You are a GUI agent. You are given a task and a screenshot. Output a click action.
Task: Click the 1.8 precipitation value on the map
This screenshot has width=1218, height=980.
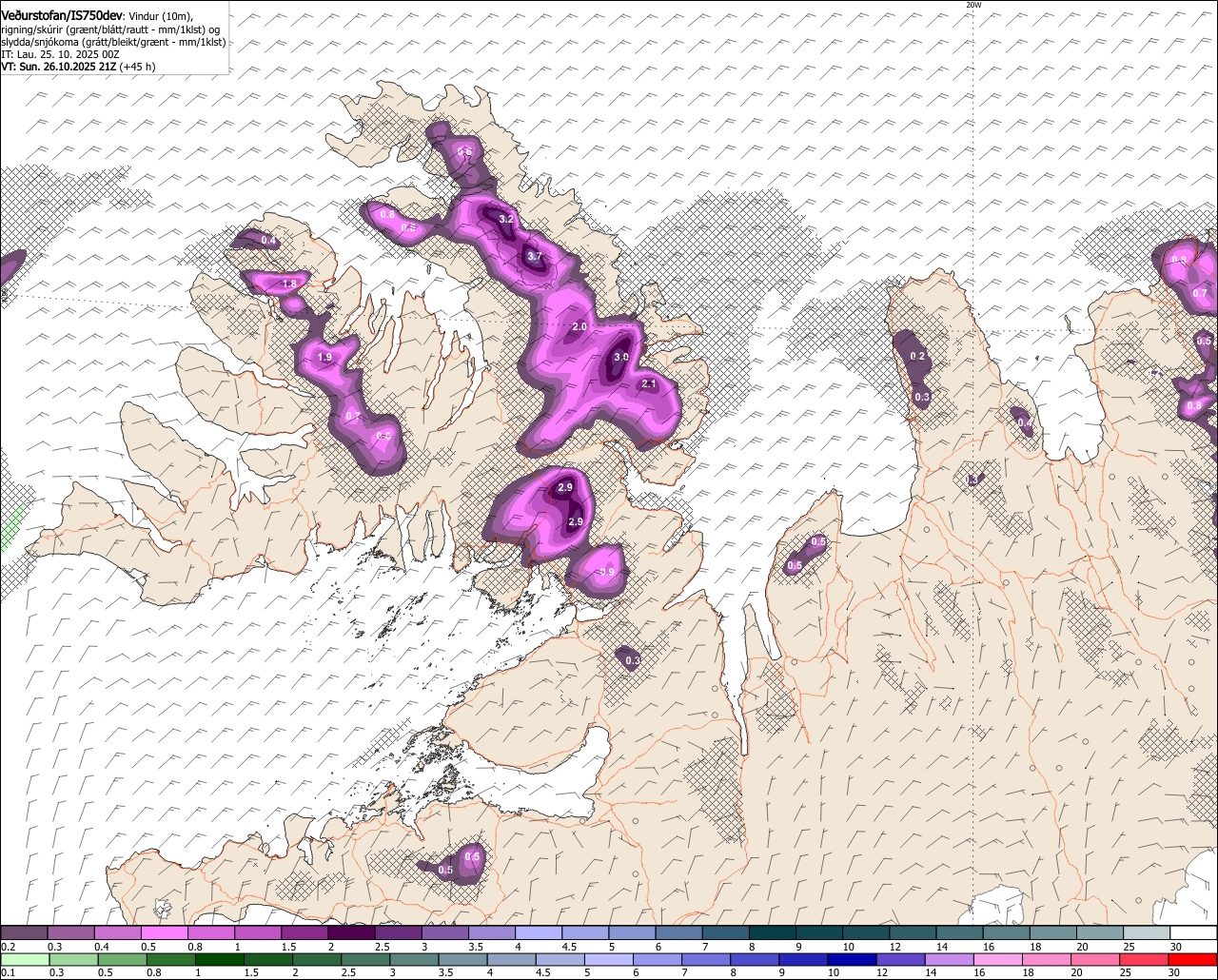click(289, 284)
